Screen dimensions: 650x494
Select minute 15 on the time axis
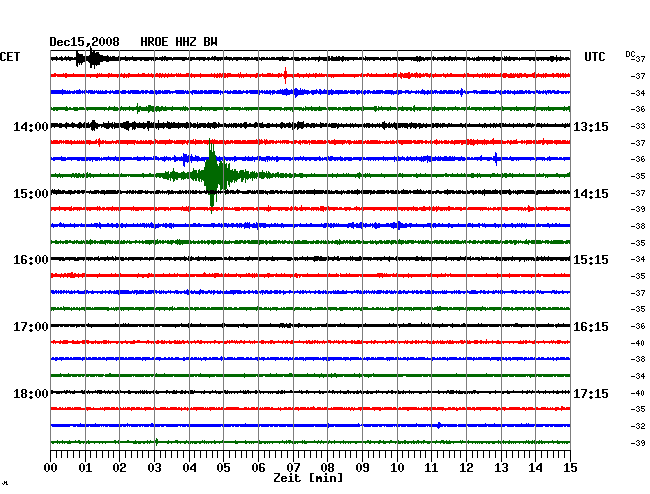point(570,468)
